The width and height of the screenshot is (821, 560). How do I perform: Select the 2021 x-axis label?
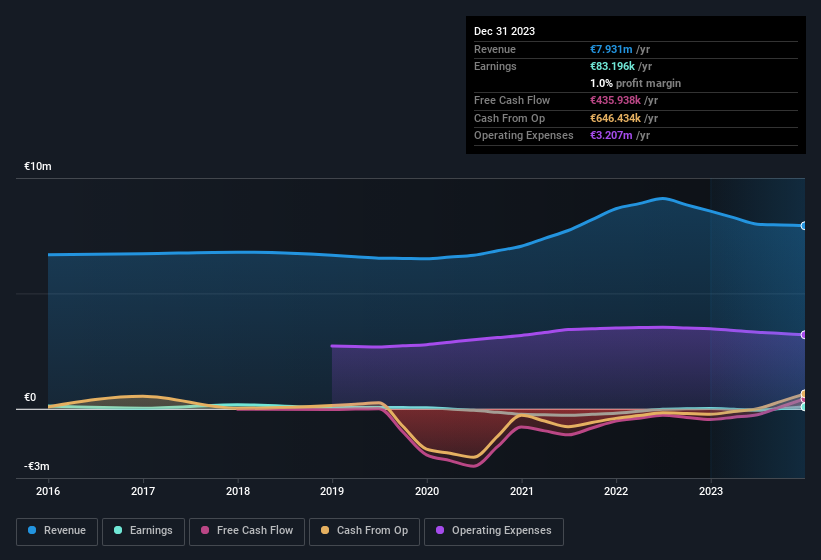point(522,491)
